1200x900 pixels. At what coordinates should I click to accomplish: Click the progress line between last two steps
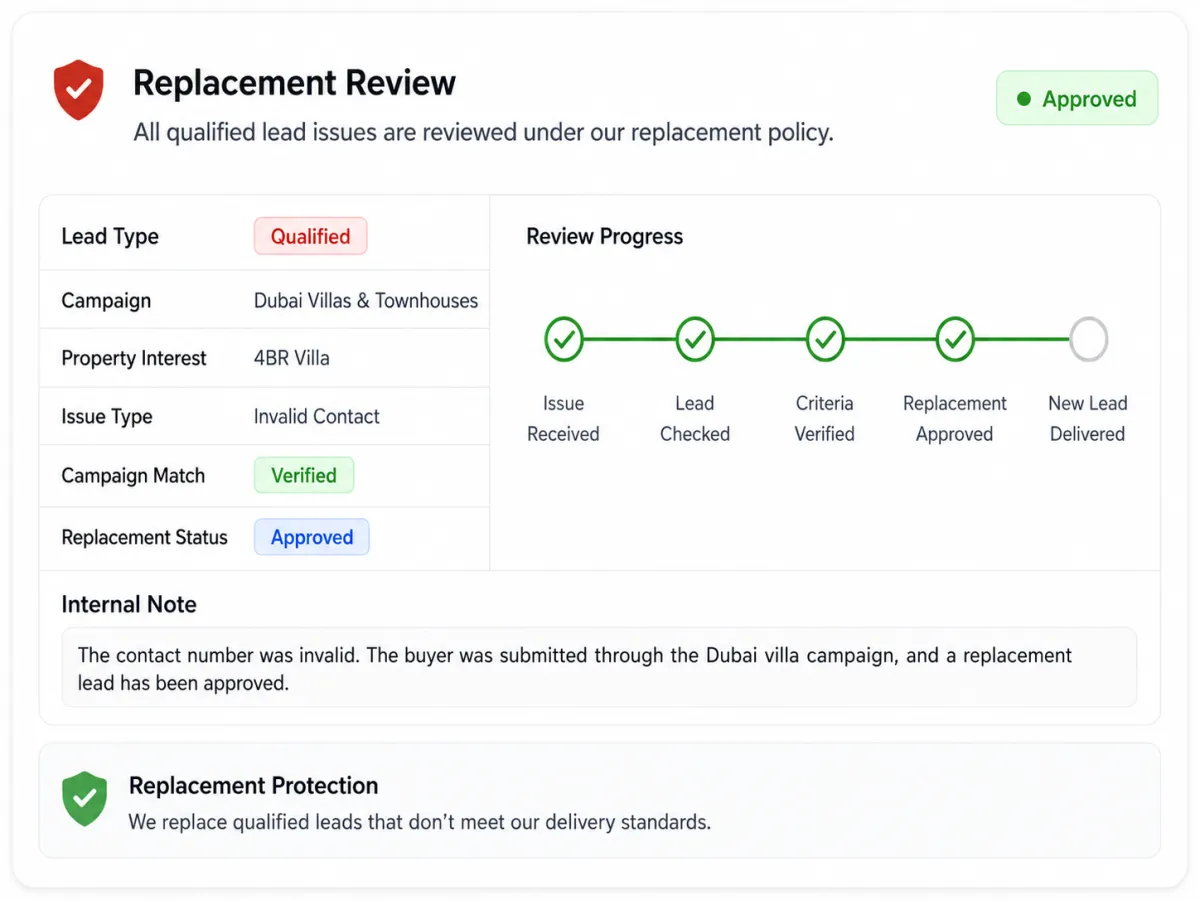coord(1021,340)
